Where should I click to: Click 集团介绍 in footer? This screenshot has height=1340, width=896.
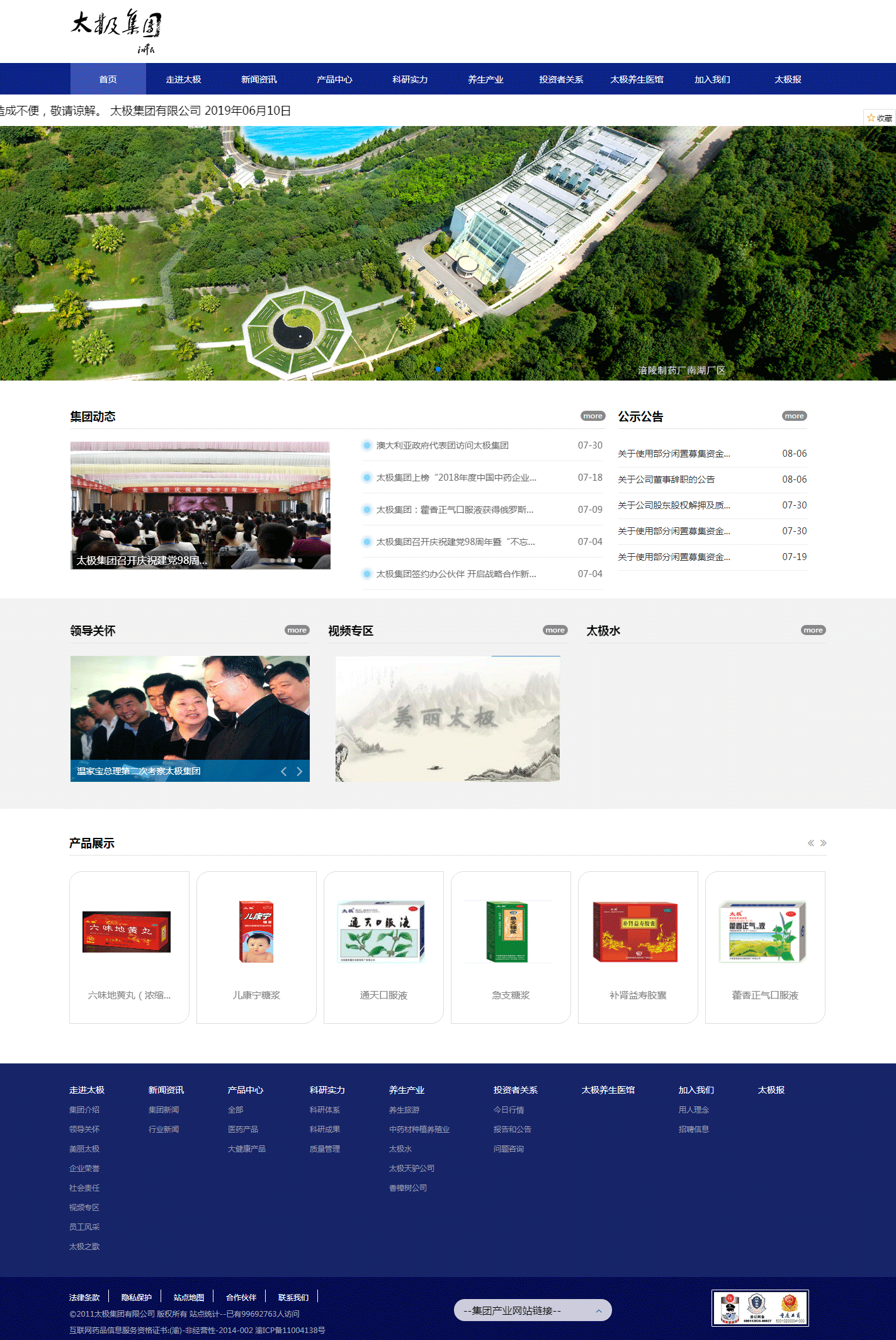[x=84, y=1109]
